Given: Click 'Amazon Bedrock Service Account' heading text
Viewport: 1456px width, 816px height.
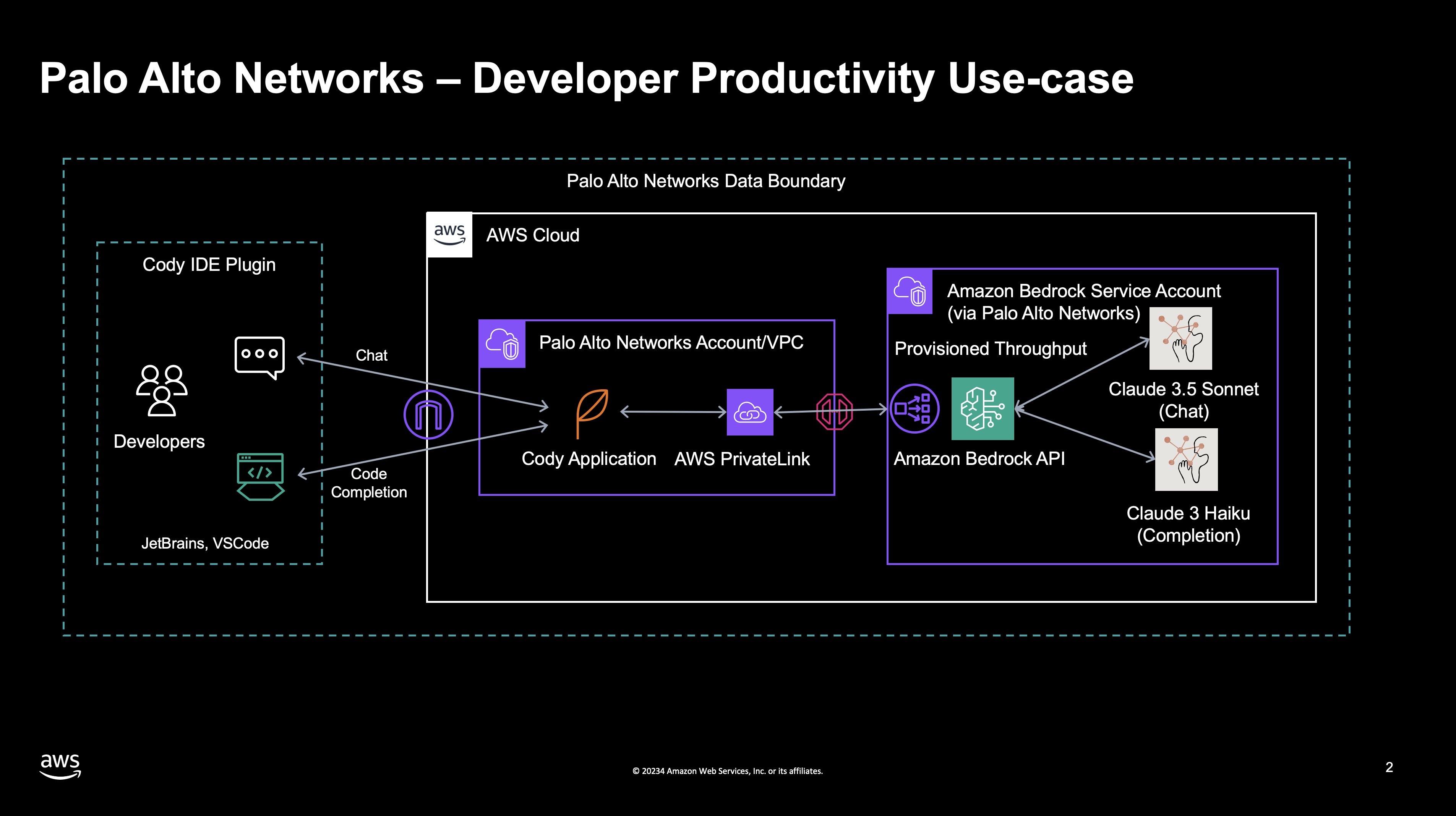Looking at the screenshot, I should (1084, 291).
